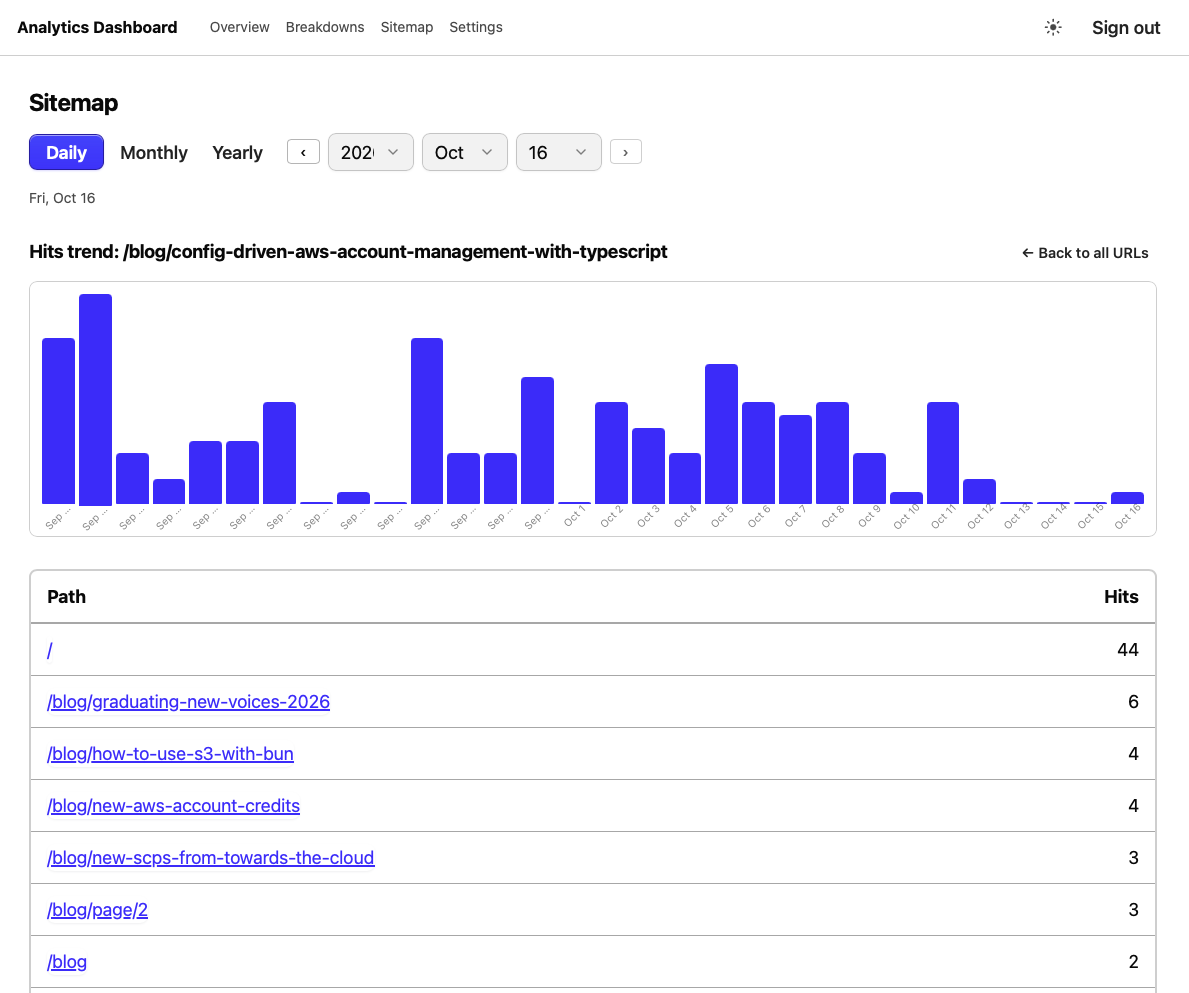
Task: Click the Oct 1 axis label
Action: click(x=575, y=516)
